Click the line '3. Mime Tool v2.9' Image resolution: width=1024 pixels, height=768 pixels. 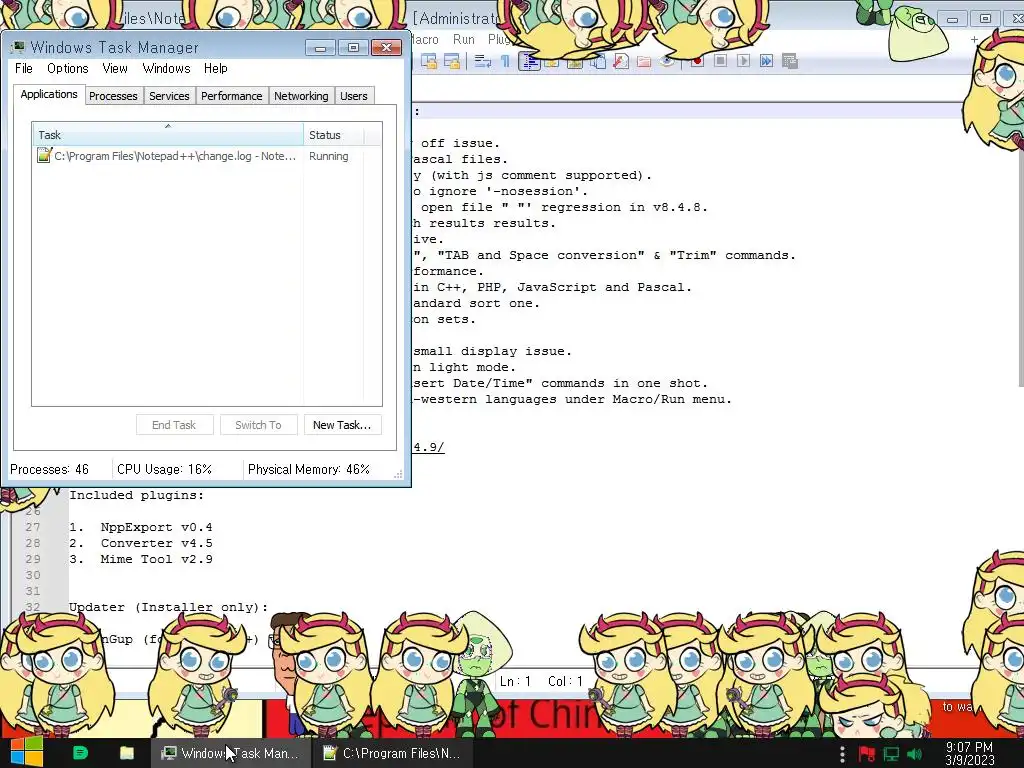click(x=140, y=559)
